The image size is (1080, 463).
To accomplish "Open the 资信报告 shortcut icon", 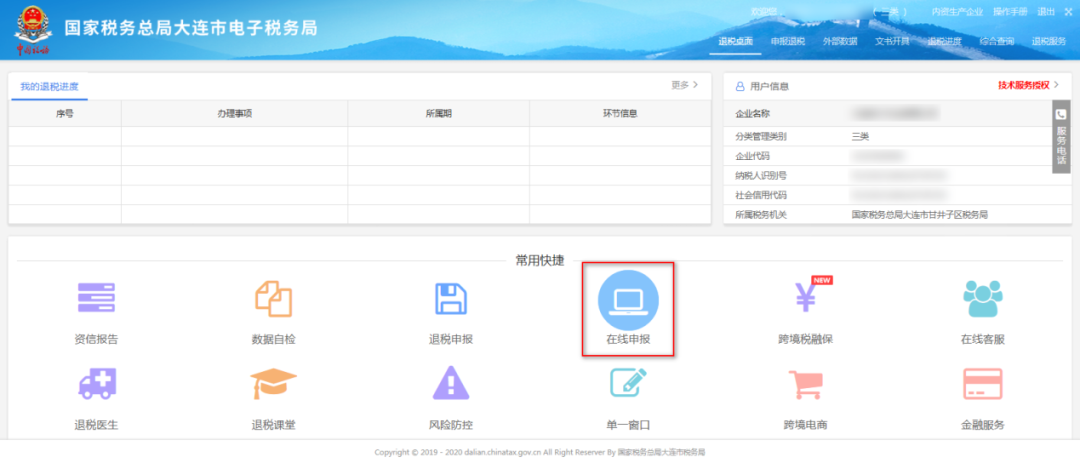I will (96, 299).
